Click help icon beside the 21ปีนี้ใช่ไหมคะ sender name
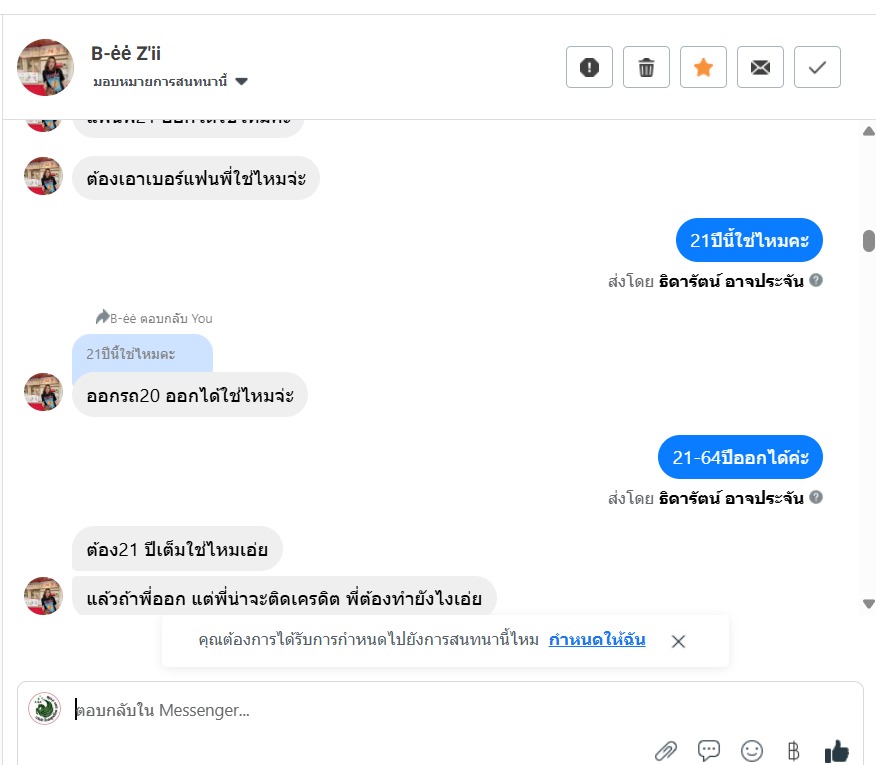The height and width of the screenshot is (765, 876). 816,280
